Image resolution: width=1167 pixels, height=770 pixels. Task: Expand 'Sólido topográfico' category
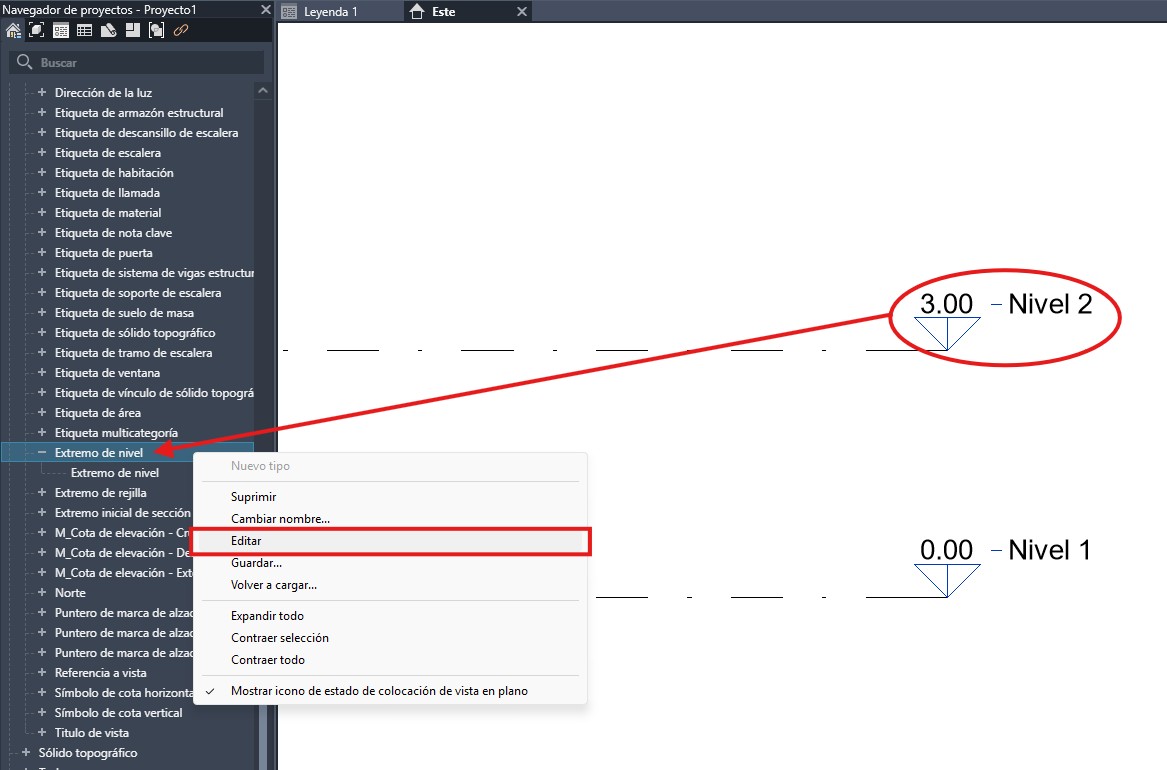click(x=26, y=753)
